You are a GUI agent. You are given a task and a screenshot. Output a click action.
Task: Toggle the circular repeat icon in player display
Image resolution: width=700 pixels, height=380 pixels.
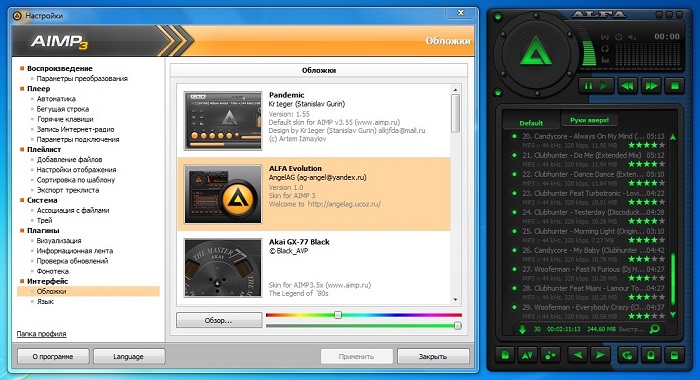(605, 49)
